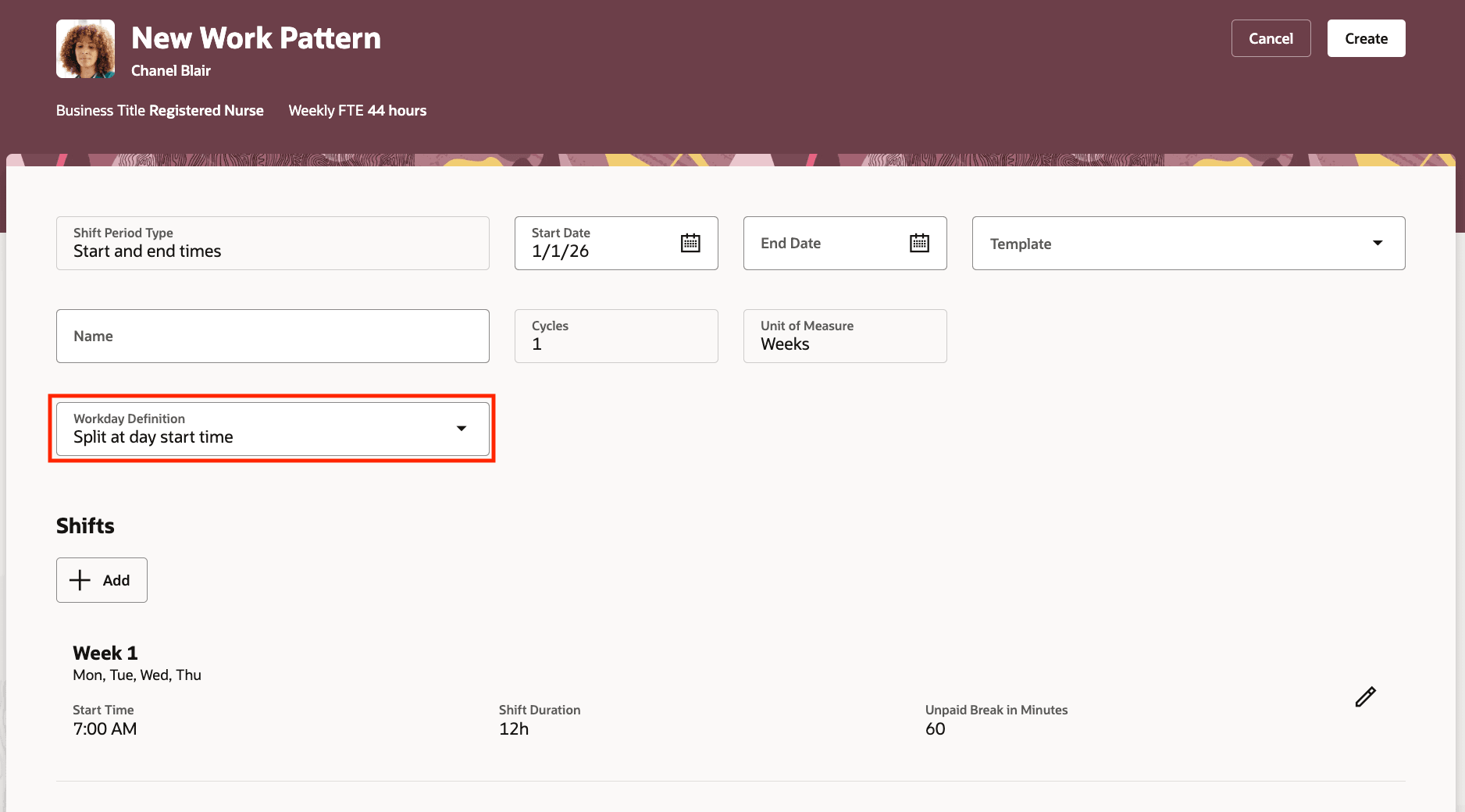Cancel the new work pattern
This screenshot has width=1465, height=812.
(1271, 37)
